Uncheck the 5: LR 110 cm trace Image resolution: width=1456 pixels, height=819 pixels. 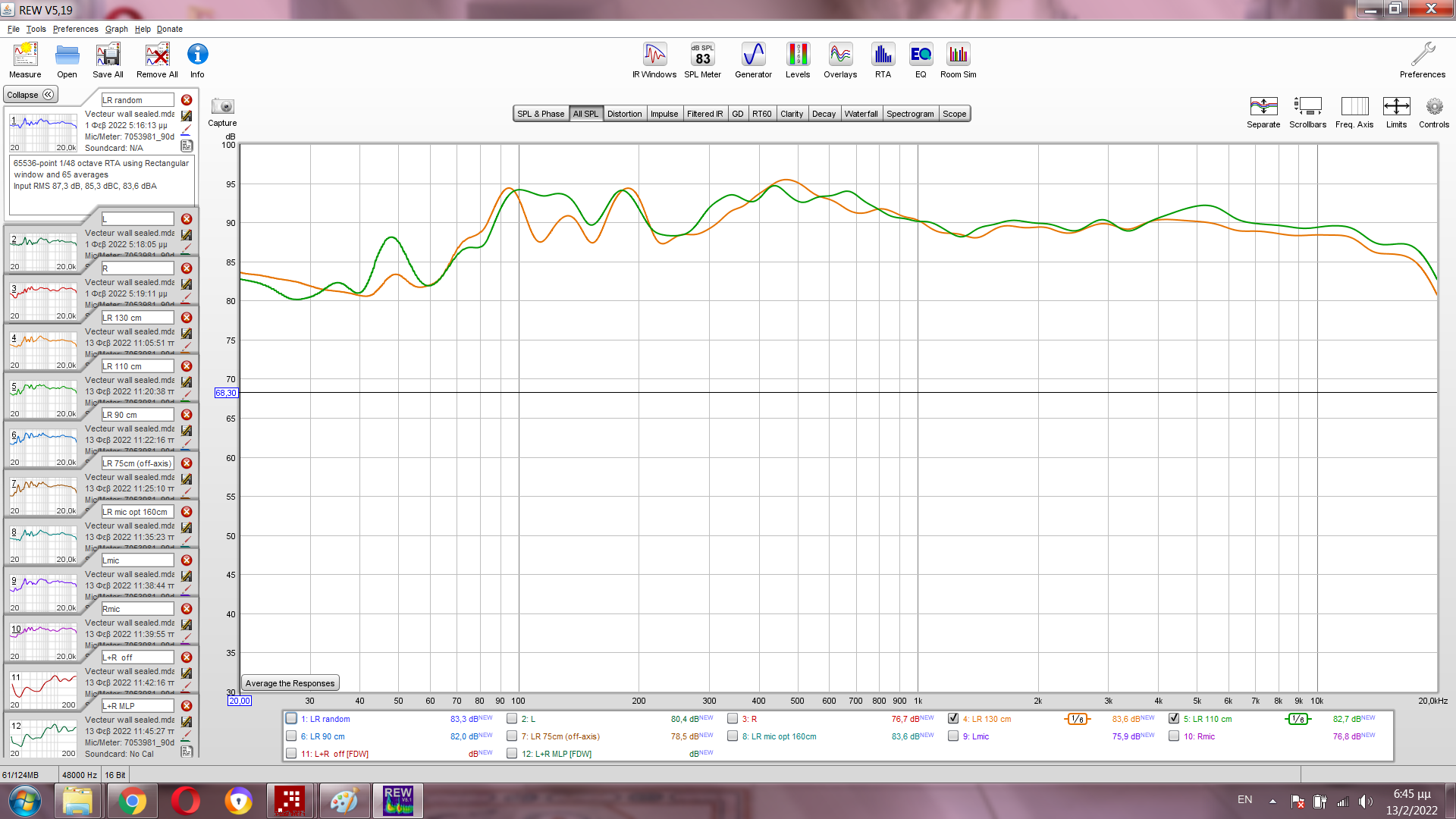[x=1174, y=719]
